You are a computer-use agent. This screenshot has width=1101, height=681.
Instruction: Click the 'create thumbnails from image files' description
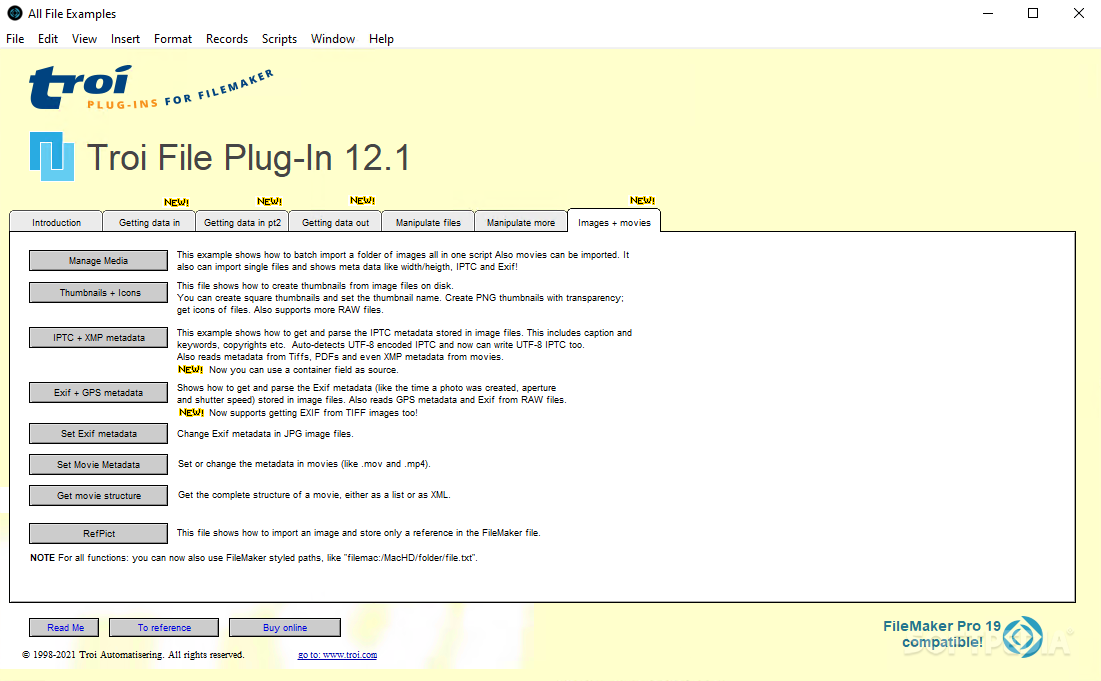click(x=400, y=298)
